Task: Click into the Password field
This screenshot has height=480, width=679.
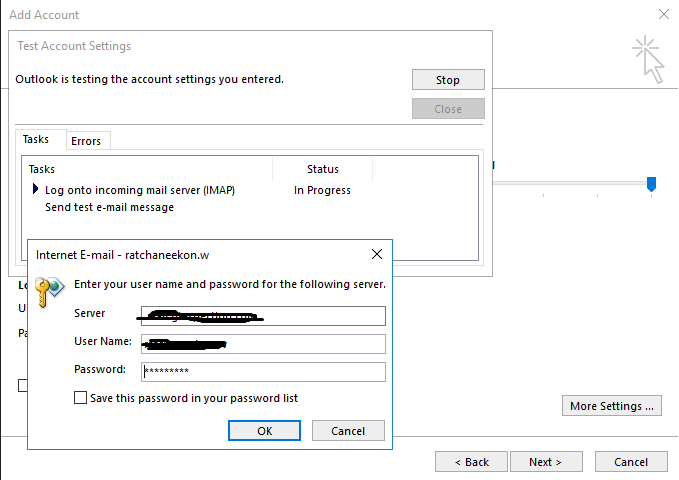Action: pyautogui.click(x=263, y=371)
